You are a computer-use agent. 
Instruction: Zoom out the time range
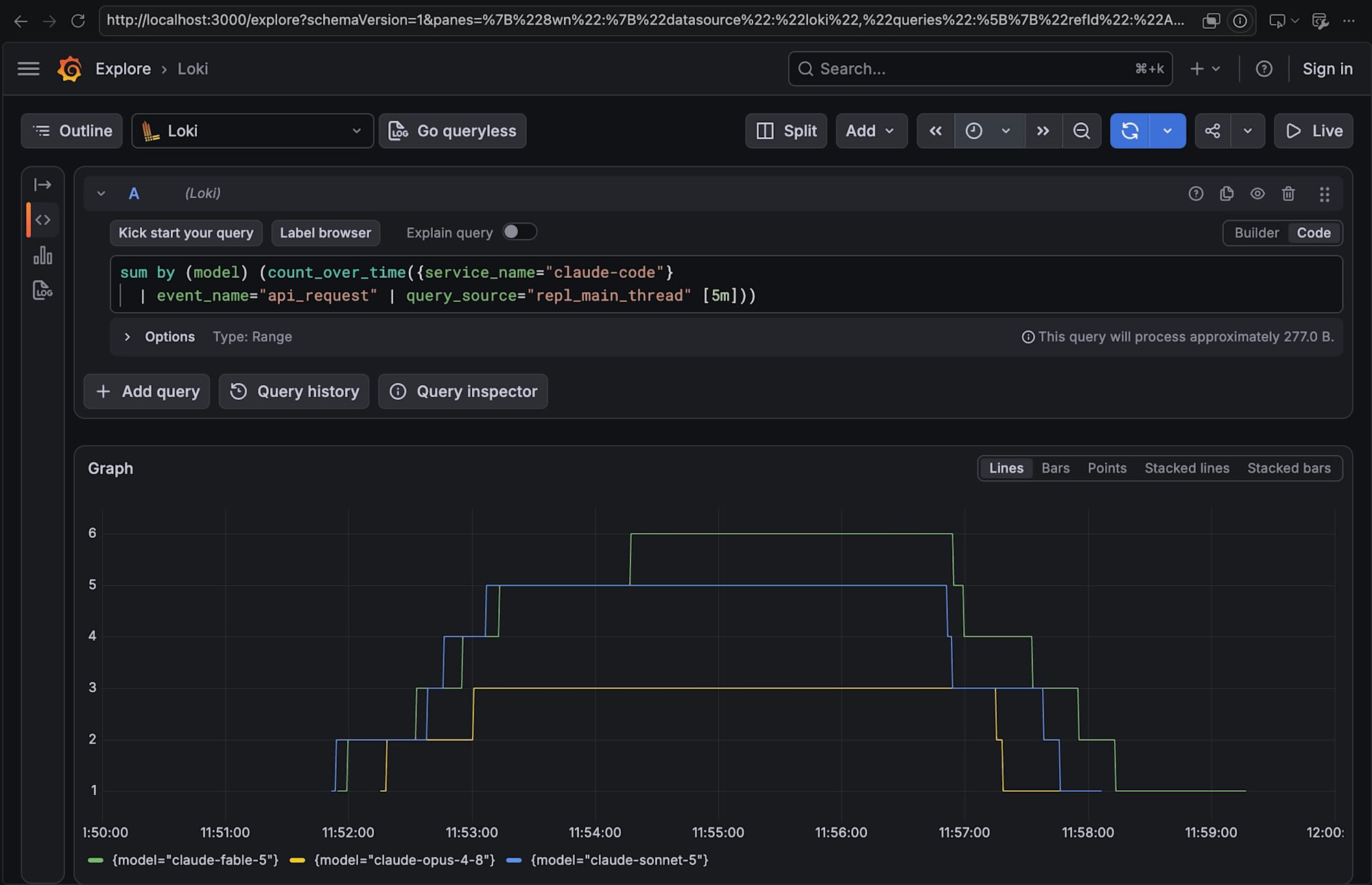(1082, 131)
